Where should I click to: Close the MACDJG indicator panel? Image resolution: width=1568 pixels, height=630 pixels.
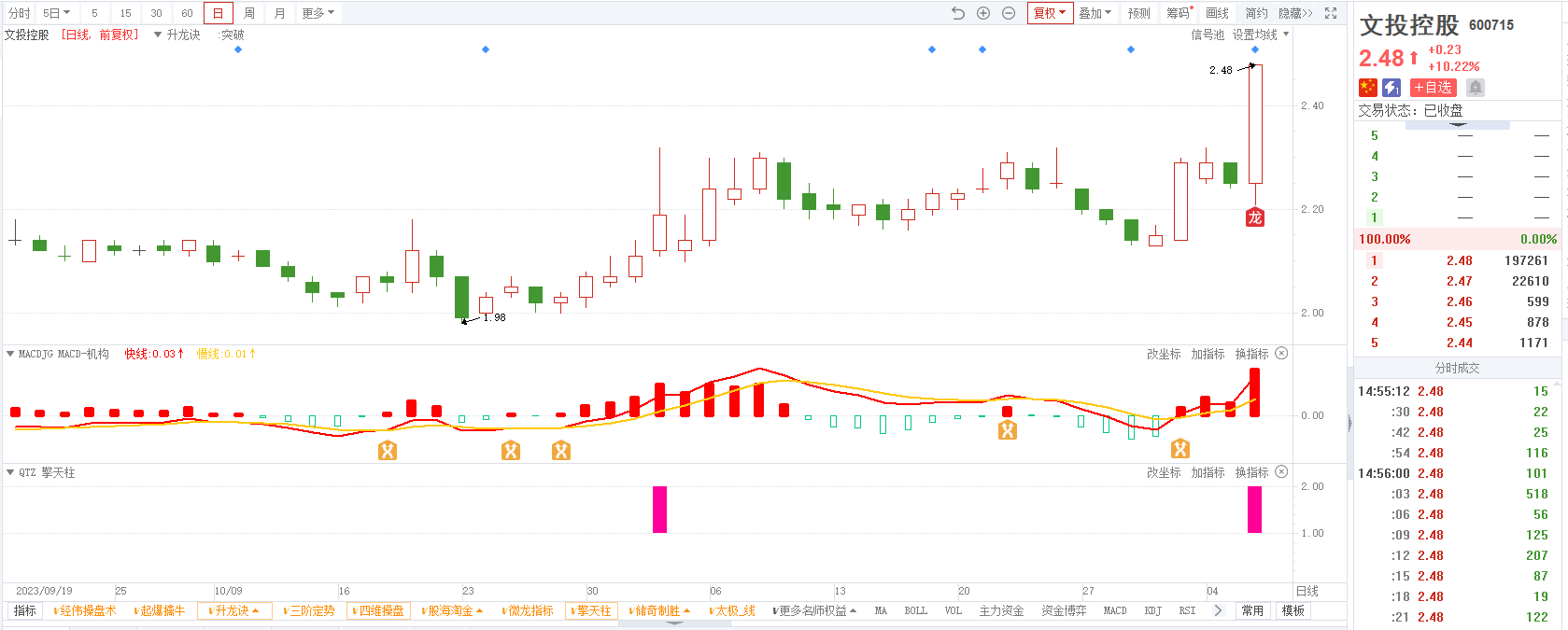pyautogui.click(x=1281, y=353)
